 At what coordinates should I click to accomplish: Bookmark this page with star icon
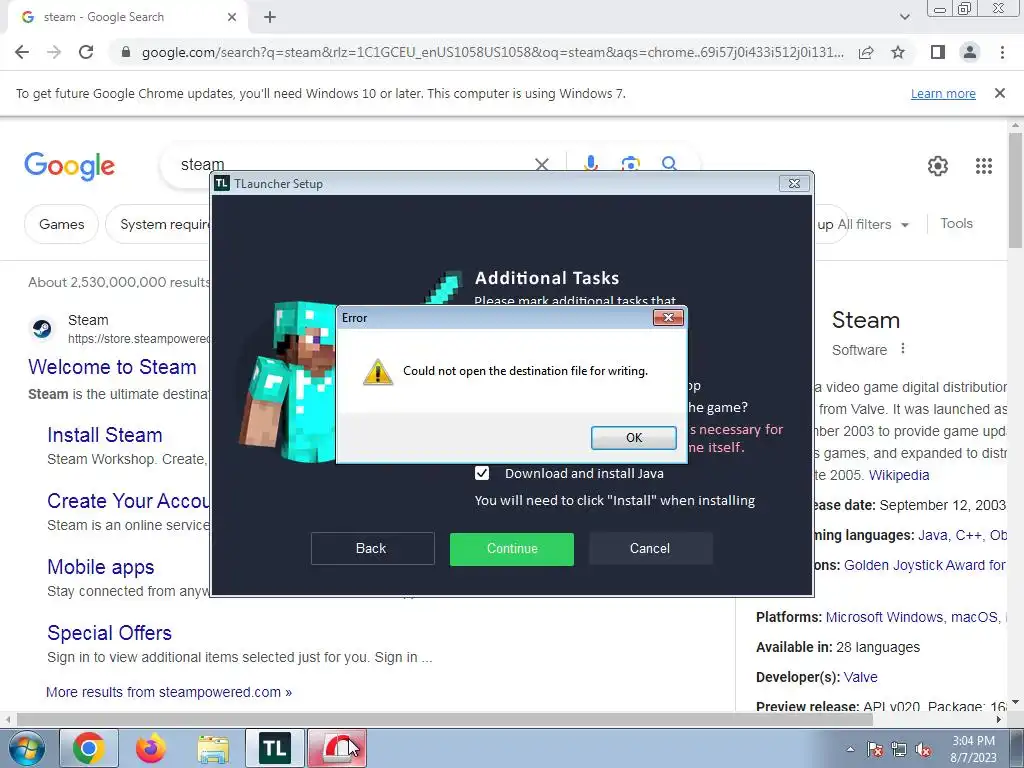click(x=898, y=52)
